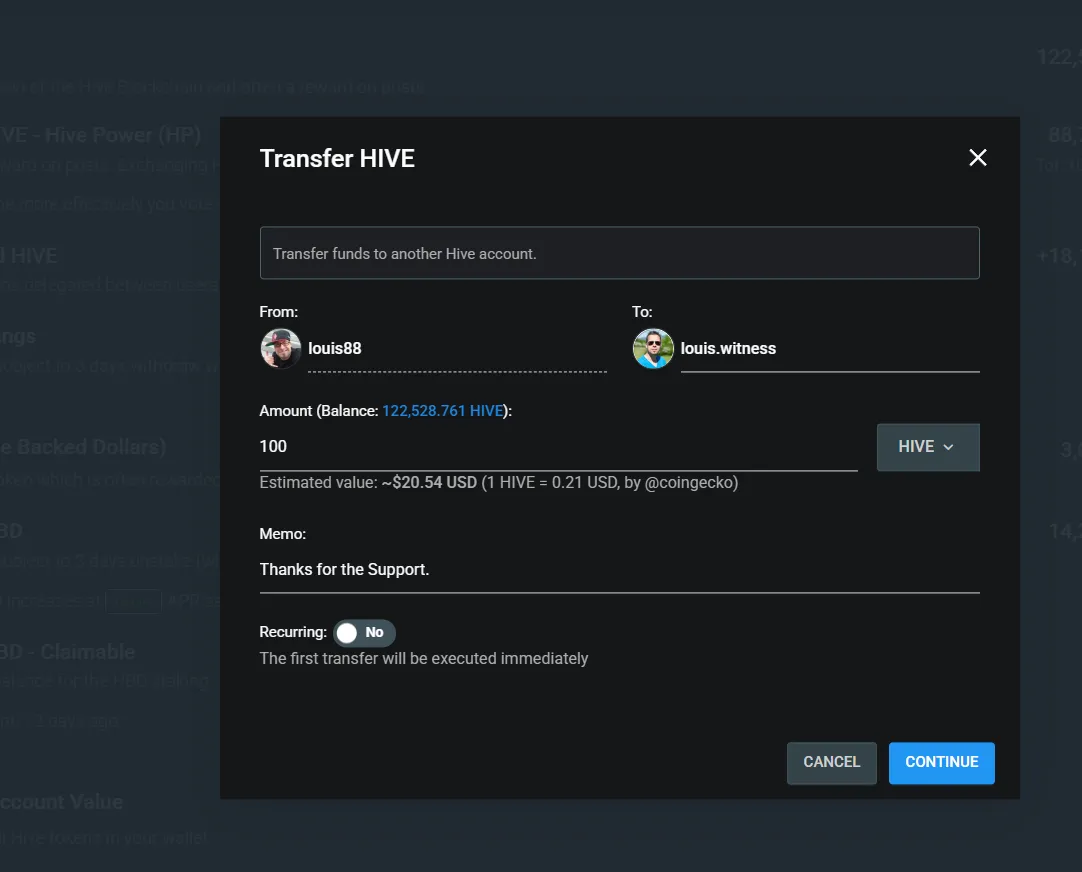The image size is (1082, 872).
Task: Click the louis.witness avatar image
Action: click(653, 348)
